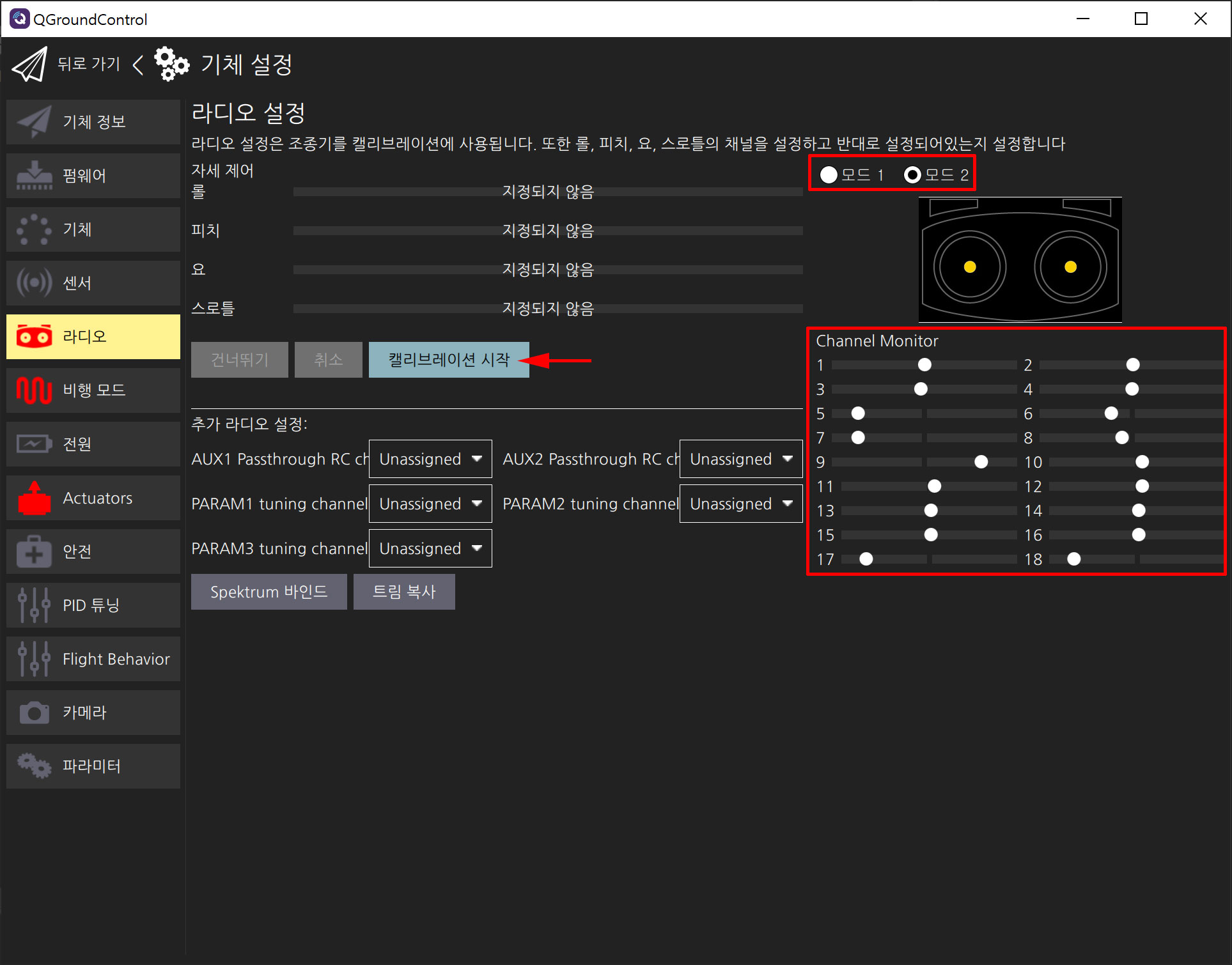Screen dimensions: 1232x965
Task: Open the sensors (센서) signal icon
Action: point(34,283)
